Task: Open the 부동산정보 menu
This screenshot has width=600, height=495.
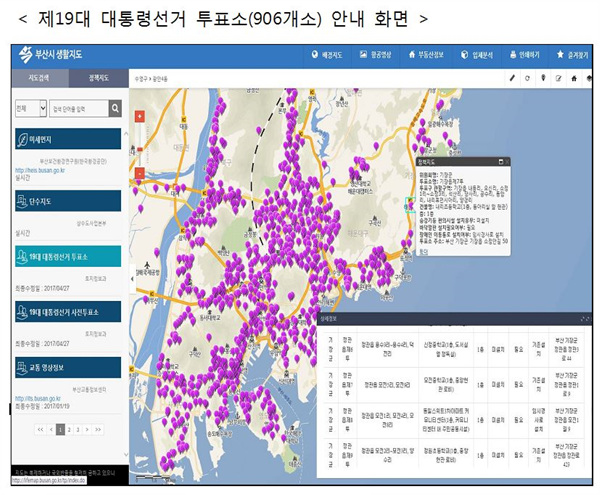Action: [x=426, y=55]
